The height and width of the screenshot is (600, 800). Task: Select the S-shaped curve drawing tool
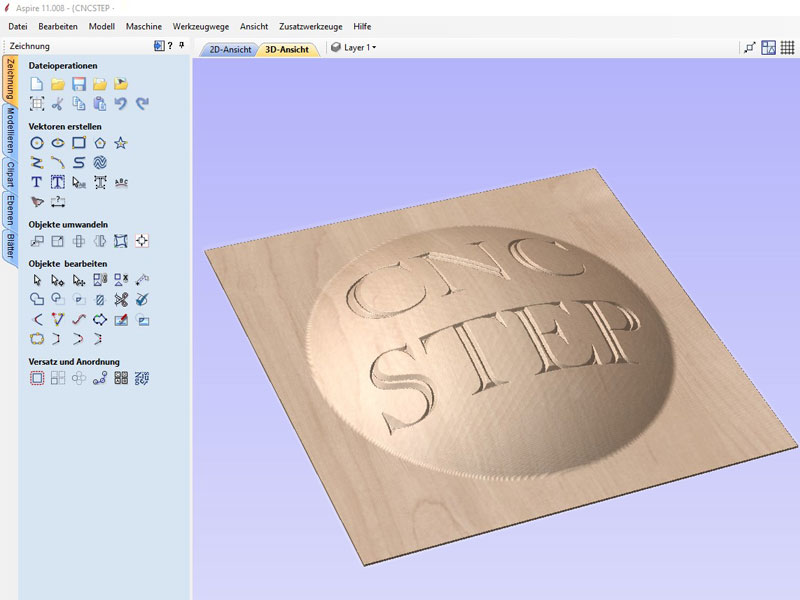79,163
